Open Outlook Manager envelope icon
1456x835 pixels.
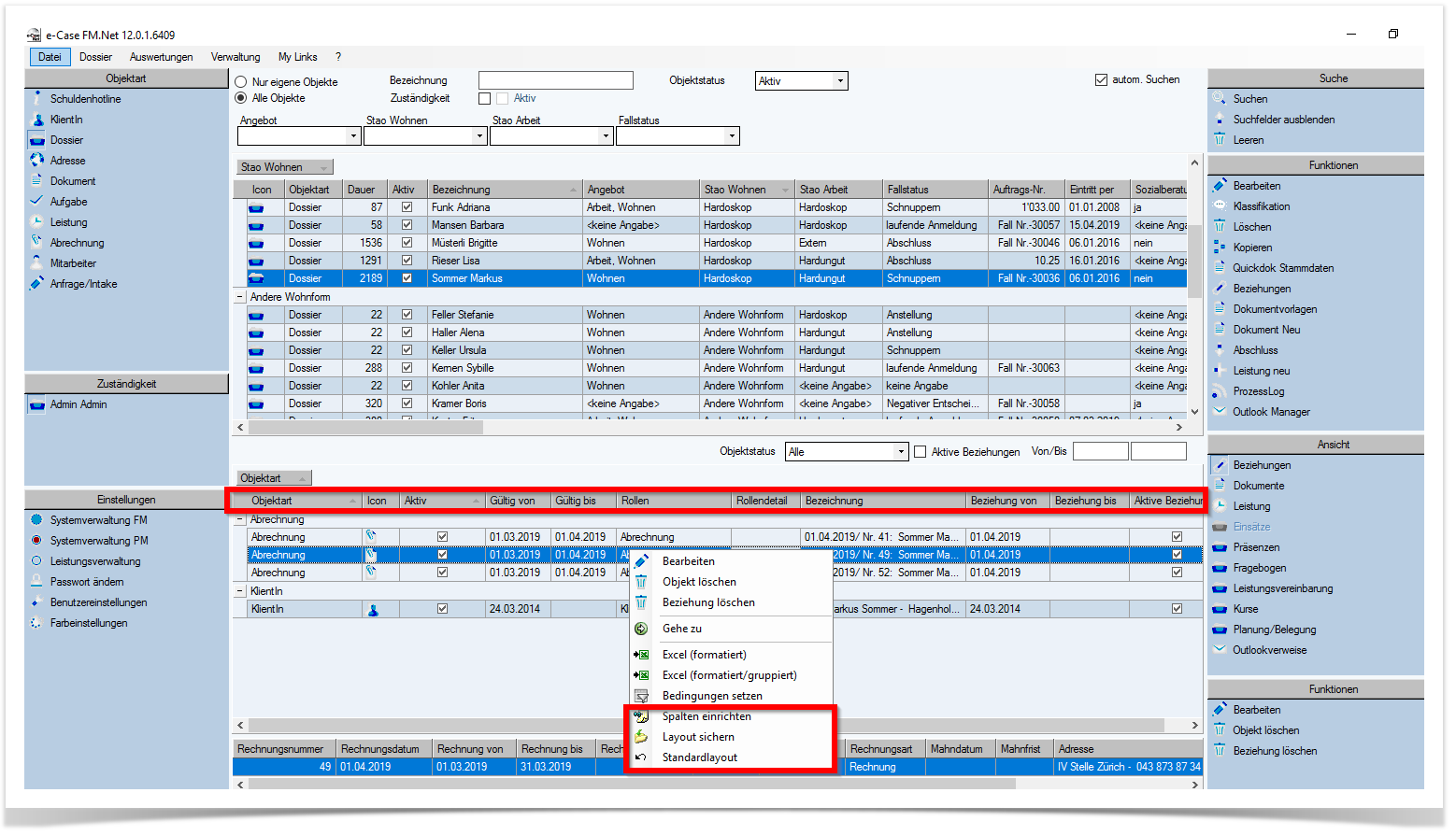click(1220, 412)
